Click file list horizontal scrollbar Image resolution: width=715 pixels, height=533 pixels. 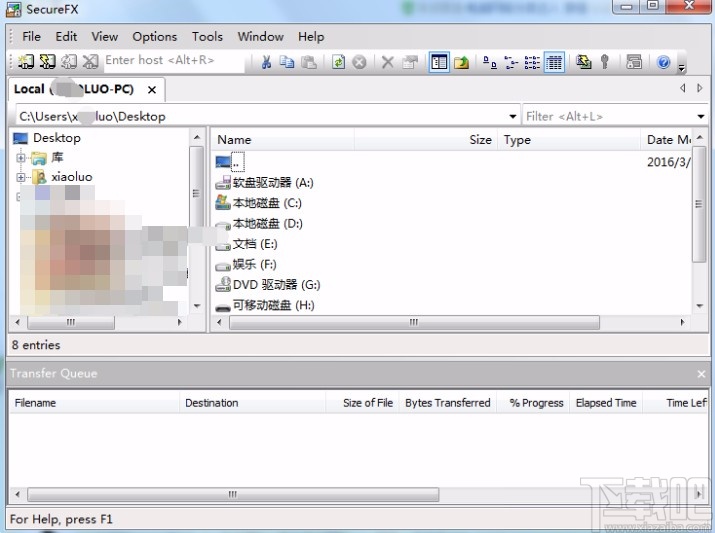click(414, 322)
